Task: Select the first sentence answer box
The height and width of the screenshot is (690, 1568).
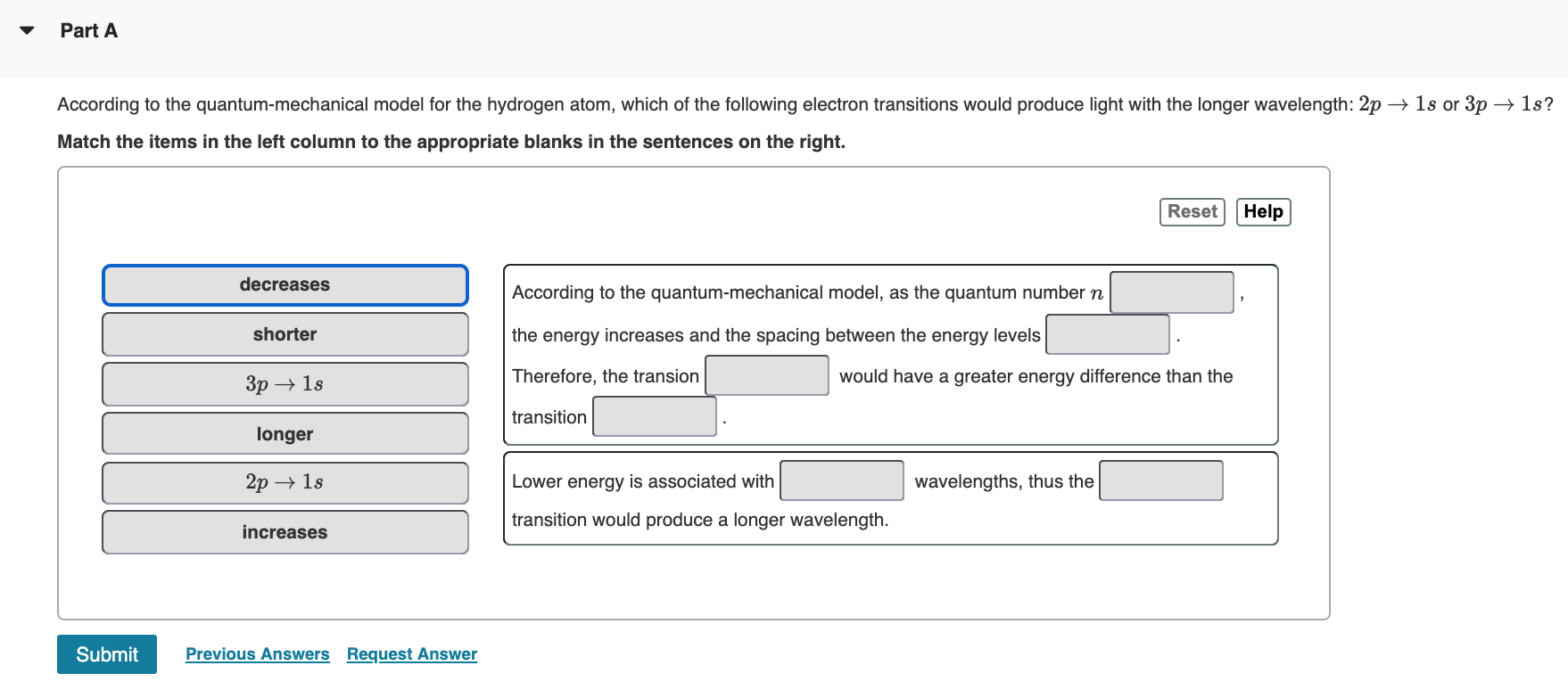Action: [x=890, y=355]
